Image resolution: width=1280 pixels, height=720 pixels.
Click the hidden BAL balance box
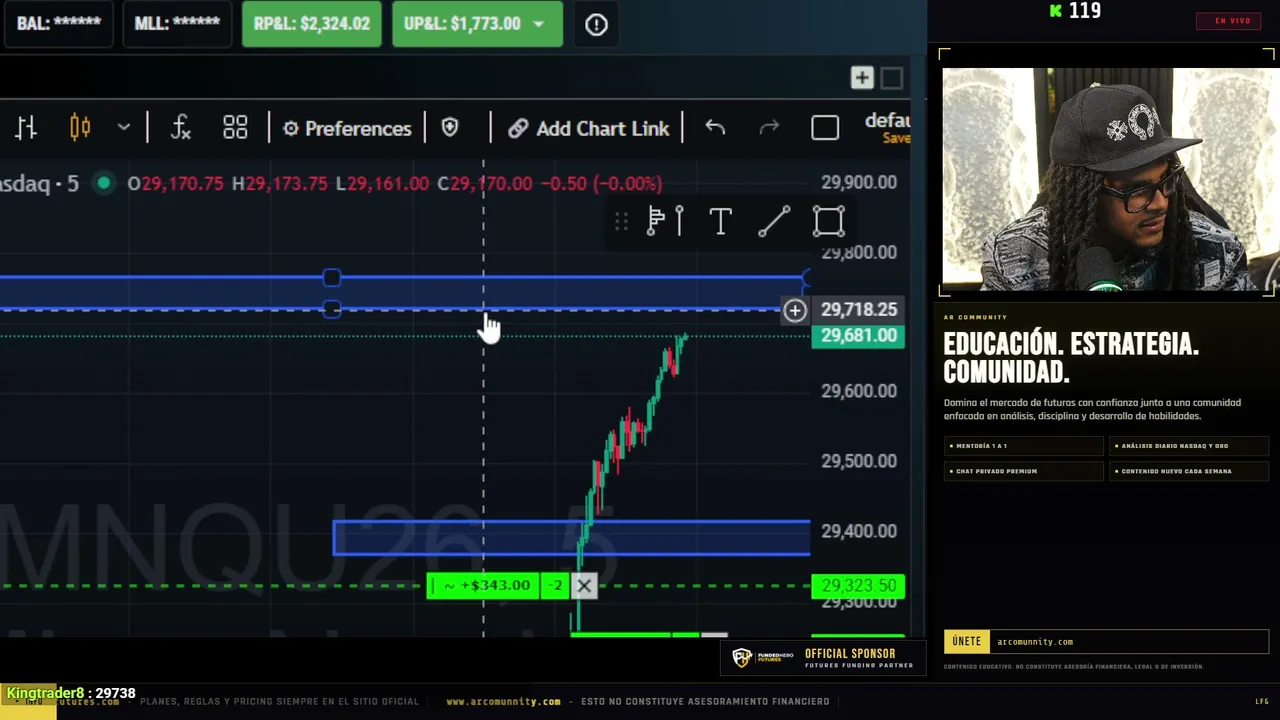(x=59, y=24)
